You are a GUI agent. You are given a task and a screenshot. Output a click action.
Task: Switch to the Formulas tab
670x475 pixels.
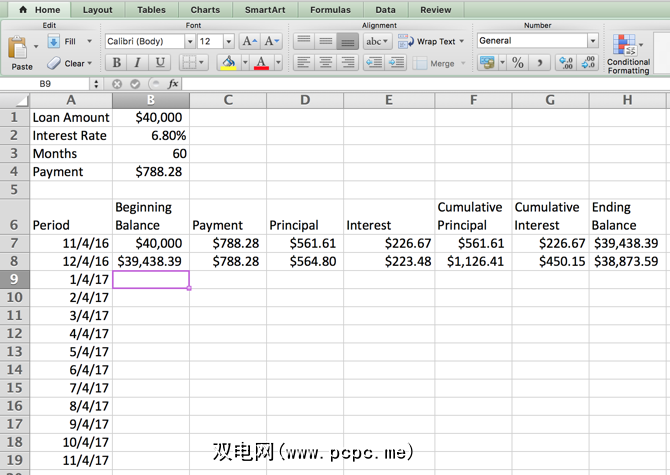point(330,10)
